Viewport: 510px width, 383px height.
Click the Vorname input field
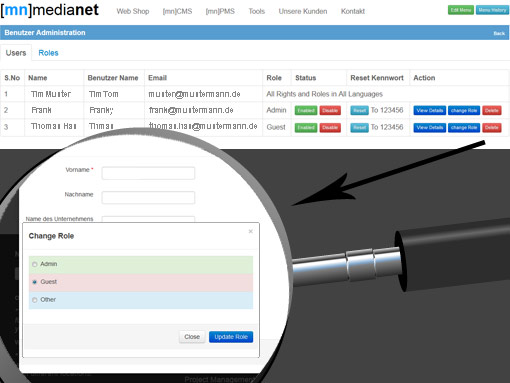(x=148, y=173)
